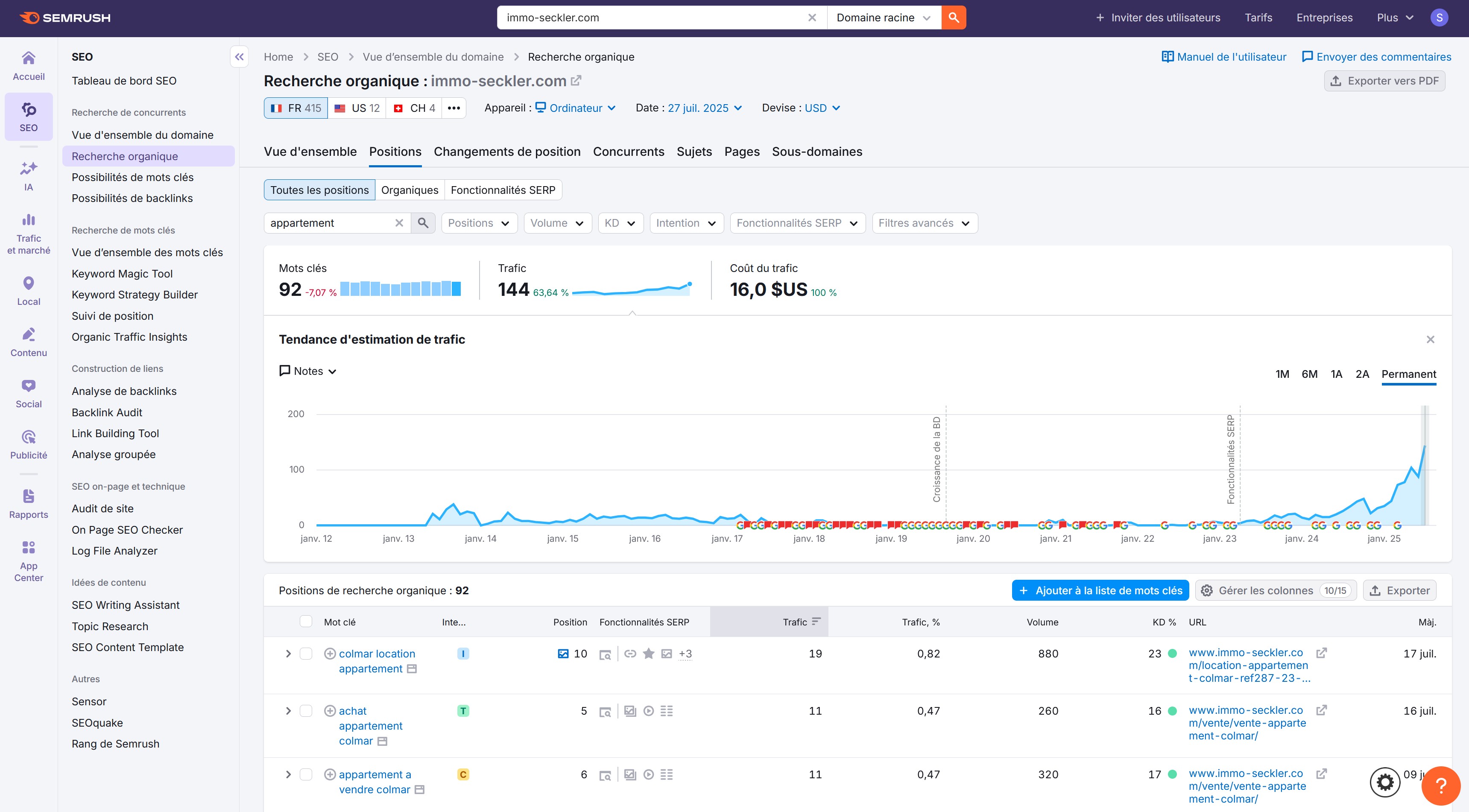Open the Social sidebar section
The width and height of the screenshot is (1469, 812).
pos(29,394)
